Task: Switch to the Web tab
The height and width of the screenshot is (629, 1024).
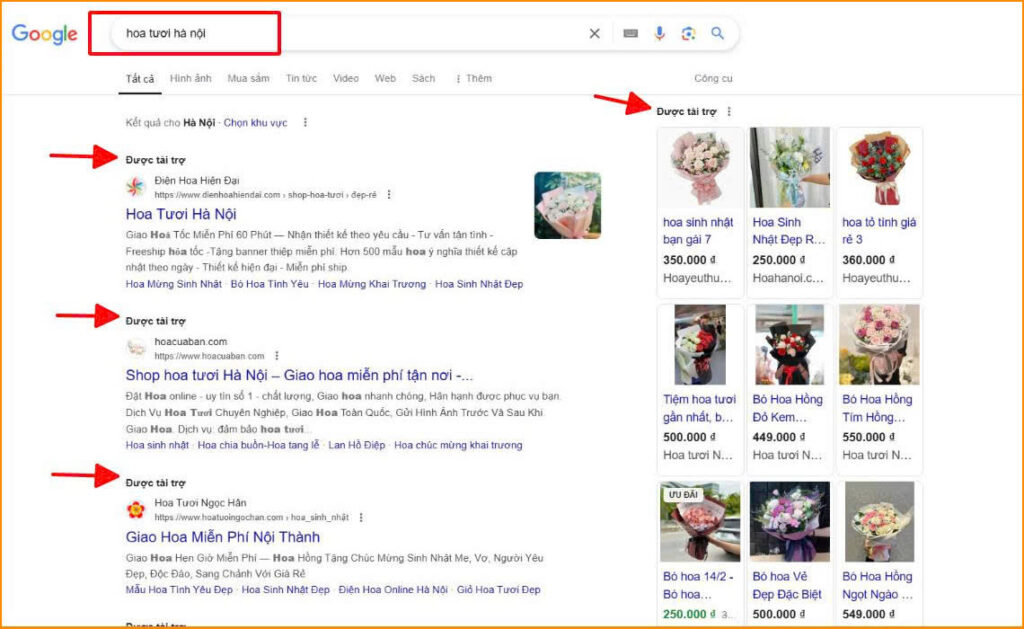Action: (x=385, y=78)
